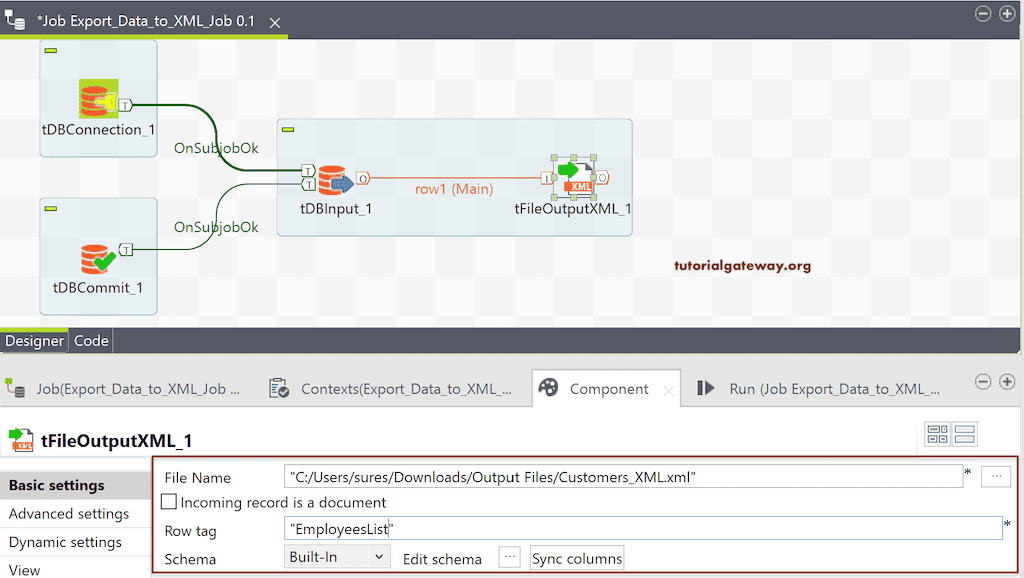Screen dimensions: 1024x578
Task: Click the Contexts tab clipboard icon
Action: [x=274, y=388]
